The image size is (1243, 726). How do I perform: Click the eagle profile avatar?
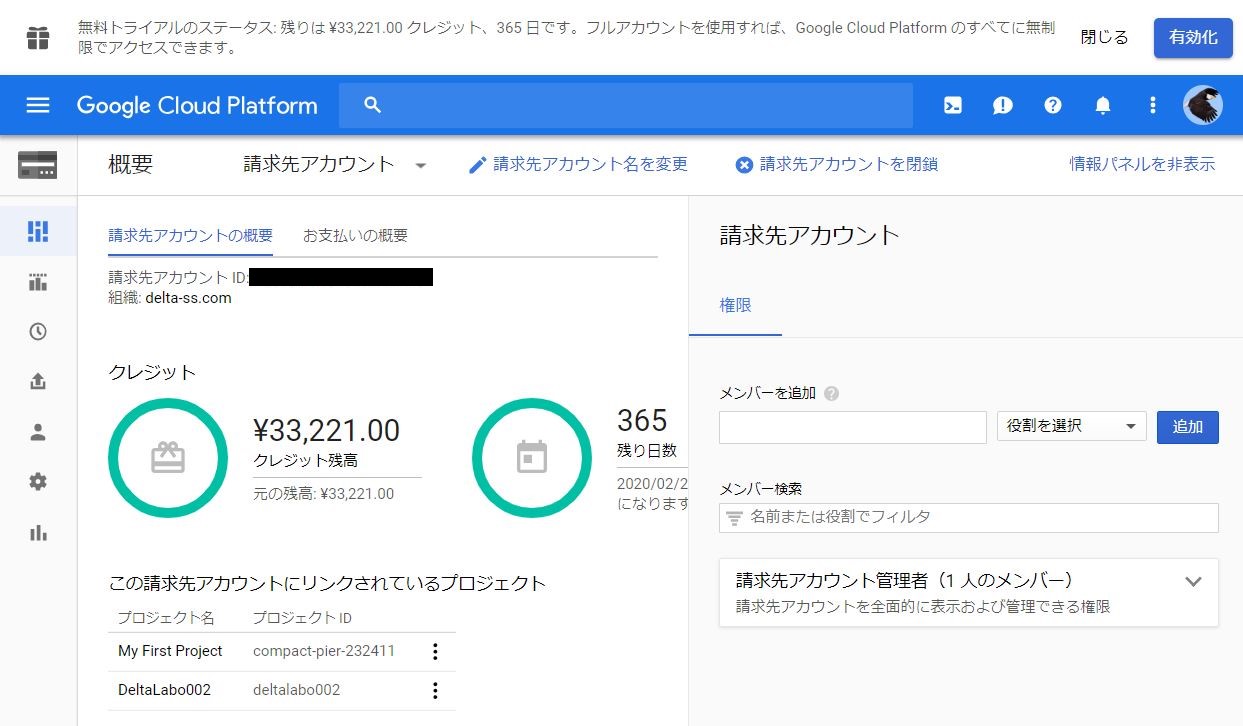1202,105
